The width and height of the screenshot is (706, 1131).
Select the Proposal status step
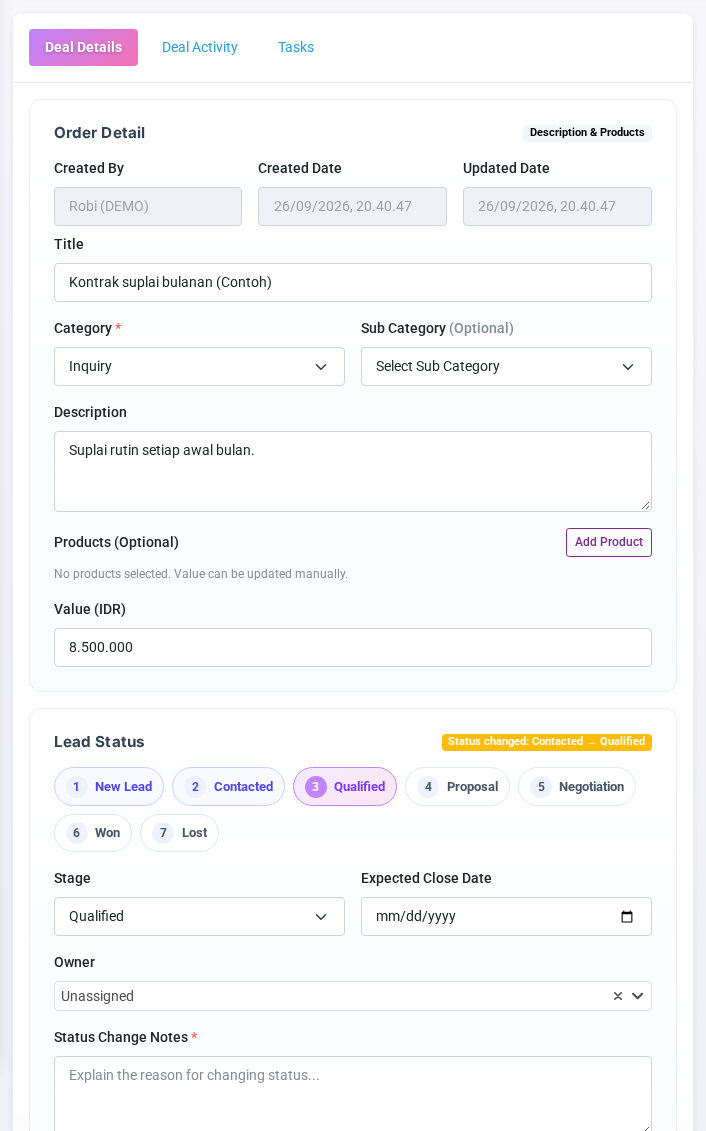457,787
